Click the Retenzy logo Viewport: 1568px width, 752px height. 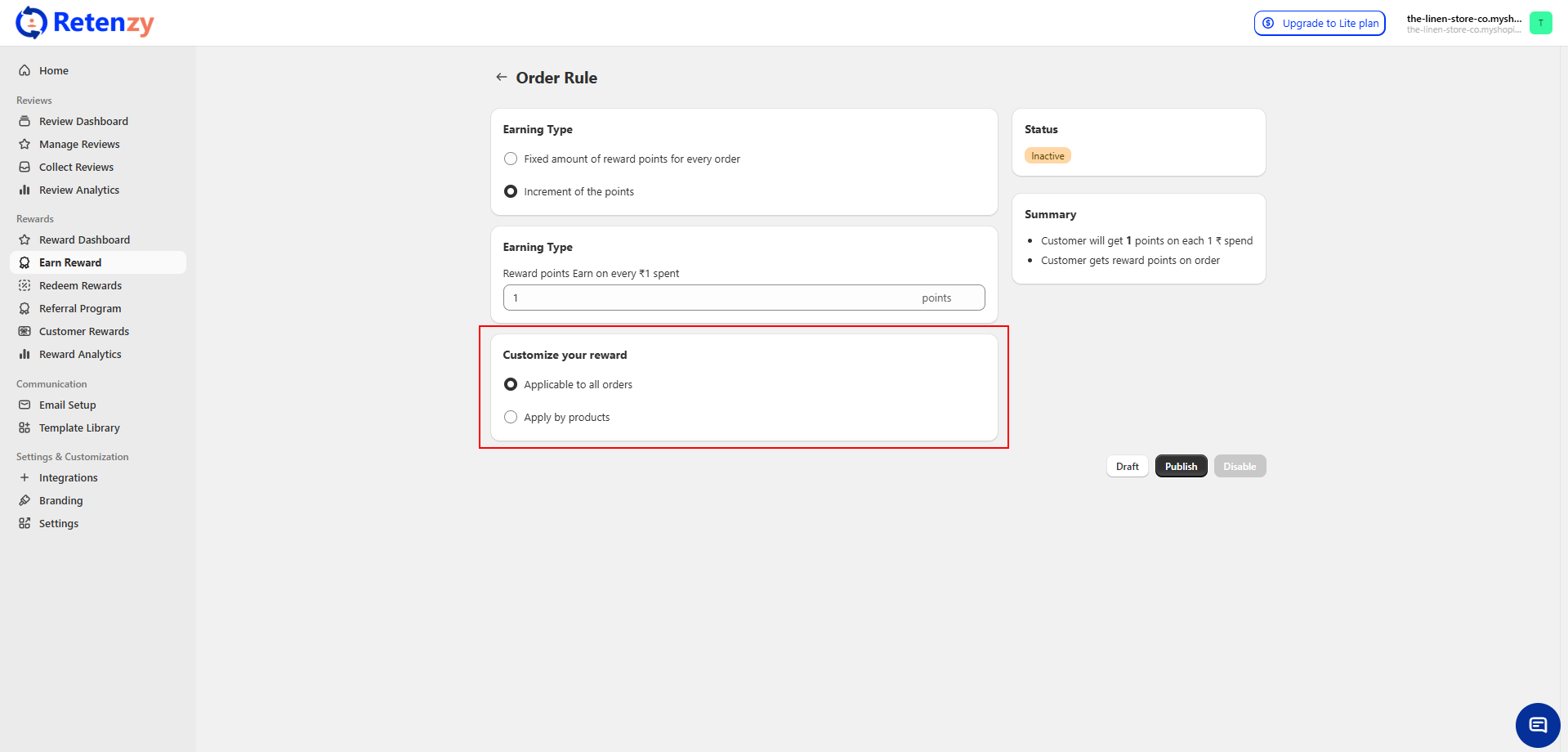pyautogui.click(x=85, y=23)
